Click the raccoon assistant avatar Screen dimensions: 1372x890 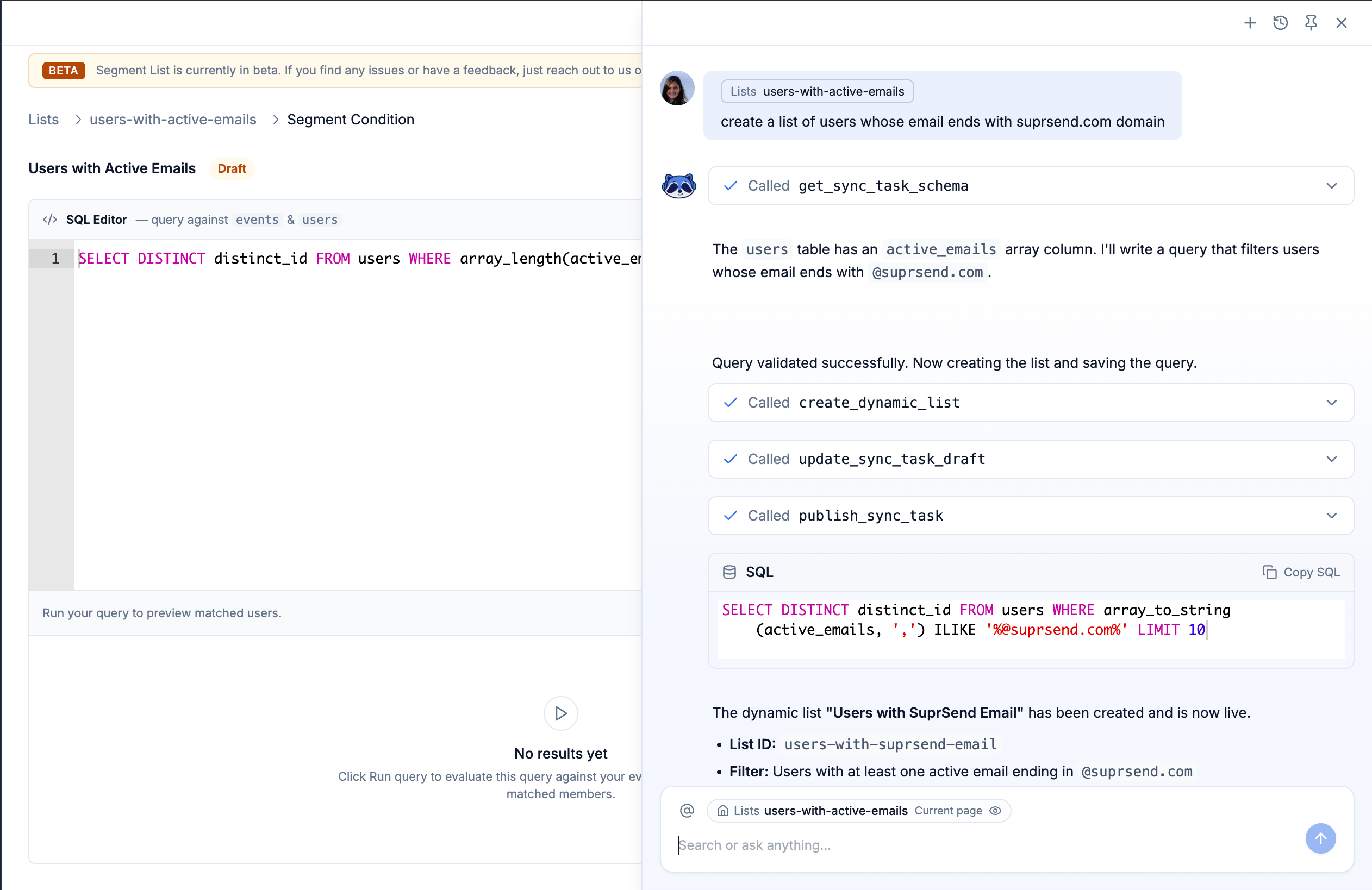coord(678,186)
